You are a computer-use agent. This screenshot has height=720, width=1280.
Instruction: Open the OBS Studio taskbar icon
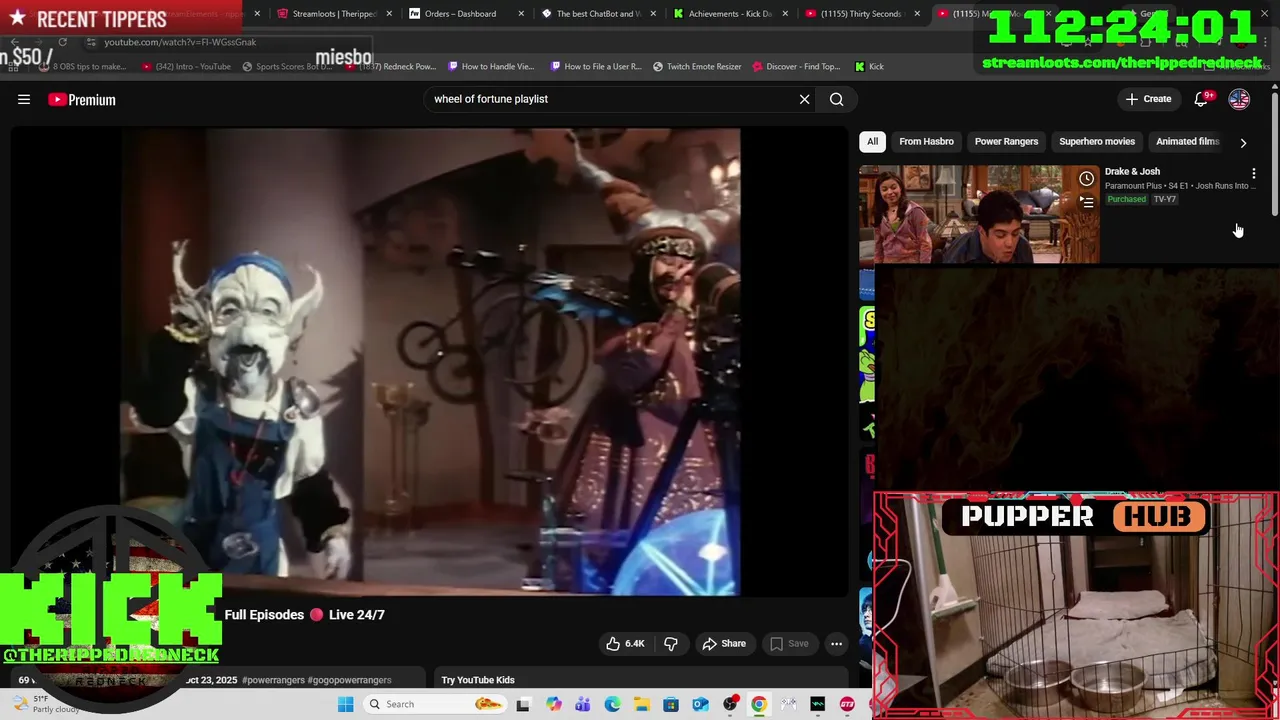730,704
